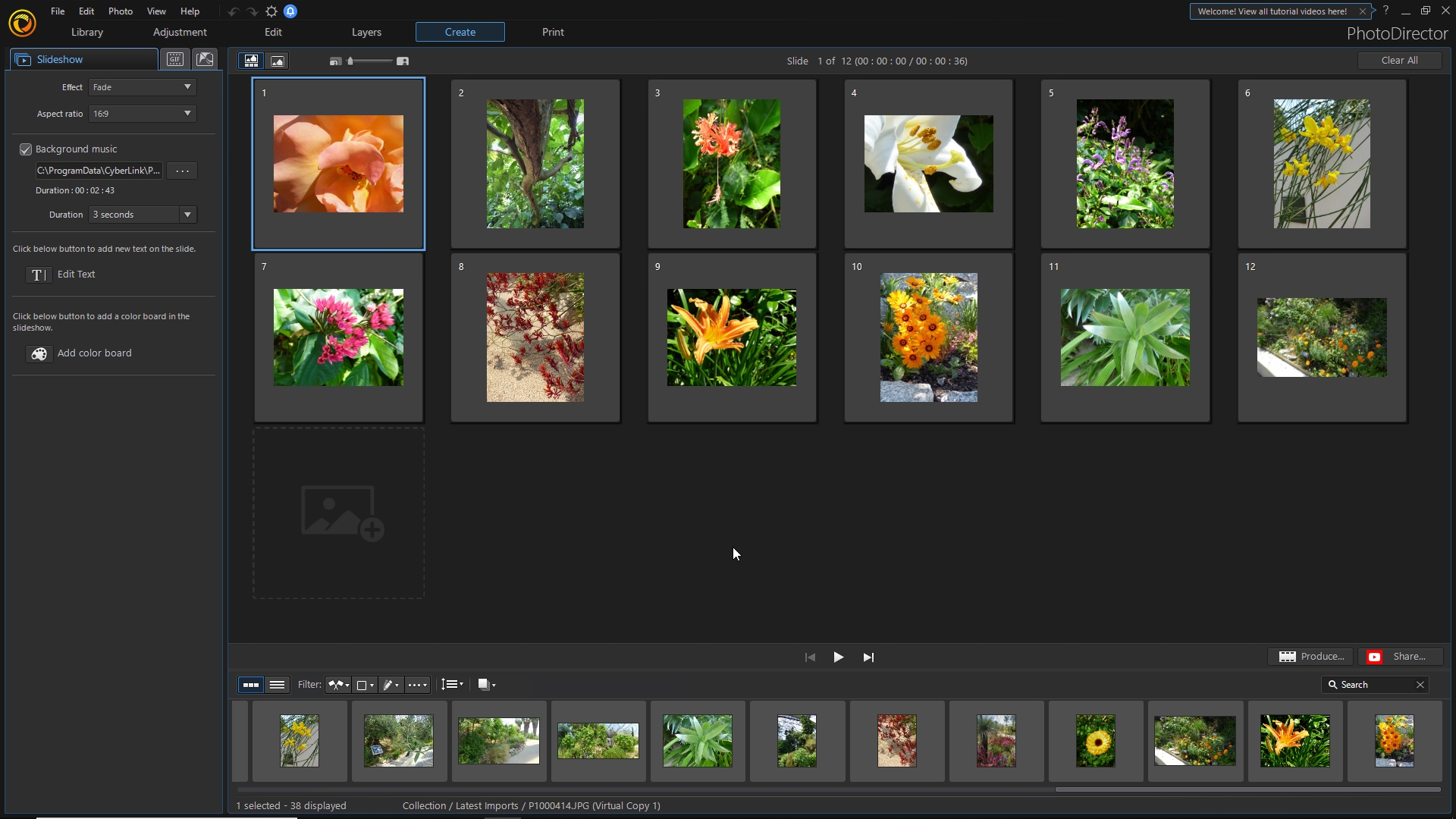Expand the Effect dropdown menu
1456x819 pixels.
(x=187, y=87)
